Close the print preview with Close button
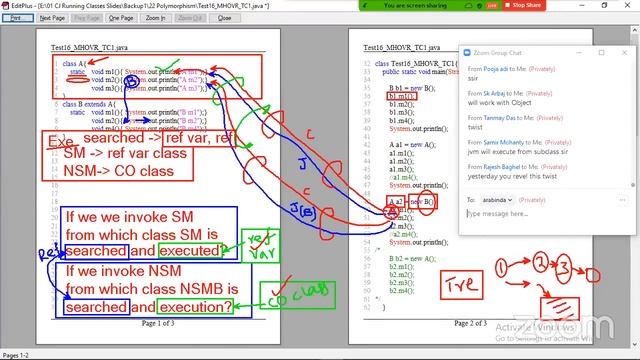 224,18
